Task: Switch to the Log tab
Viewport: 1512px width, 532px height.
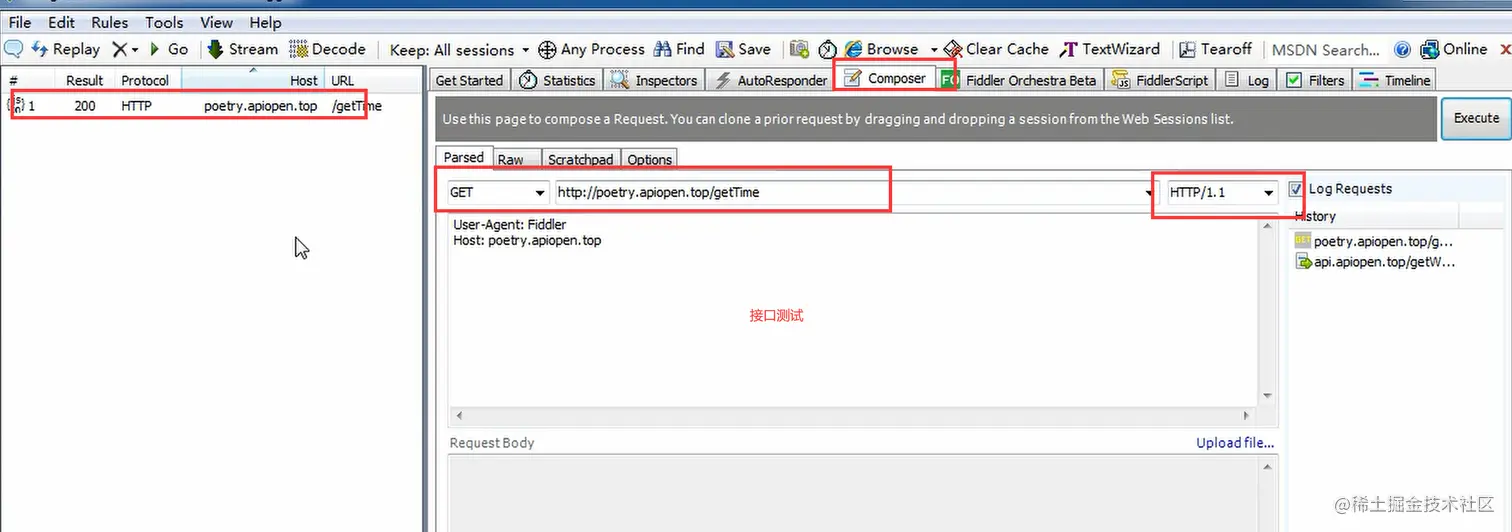Action: coord(1247,80)
